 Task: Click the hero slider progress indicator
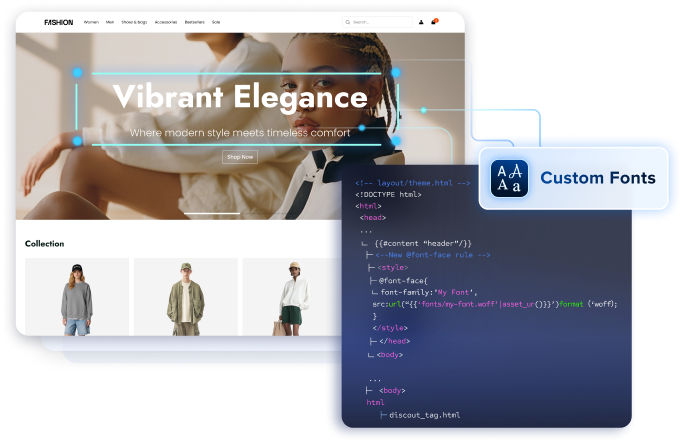click(x=214, y=213)
